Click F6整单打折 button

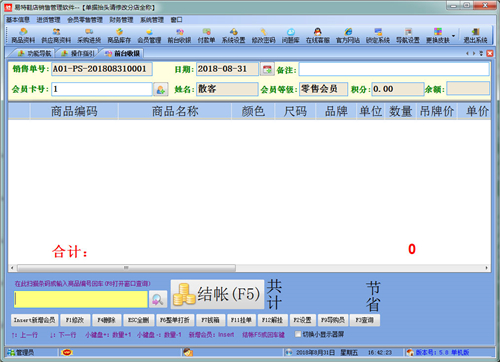(x=175, y=320)
